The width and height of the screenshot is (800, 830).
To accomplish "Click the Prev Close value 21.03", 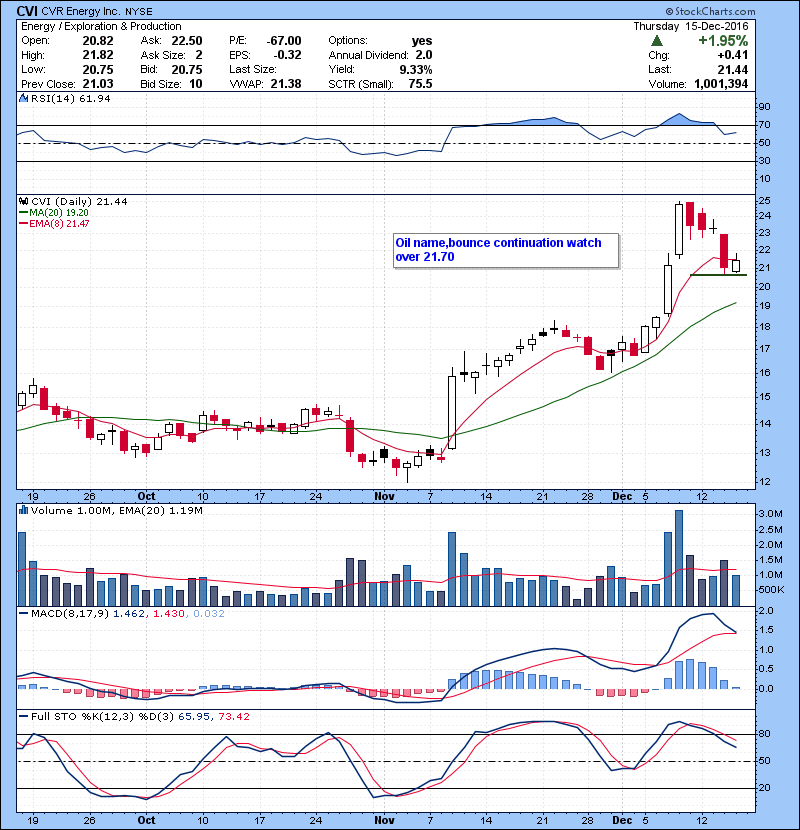I will pos(98,84).
